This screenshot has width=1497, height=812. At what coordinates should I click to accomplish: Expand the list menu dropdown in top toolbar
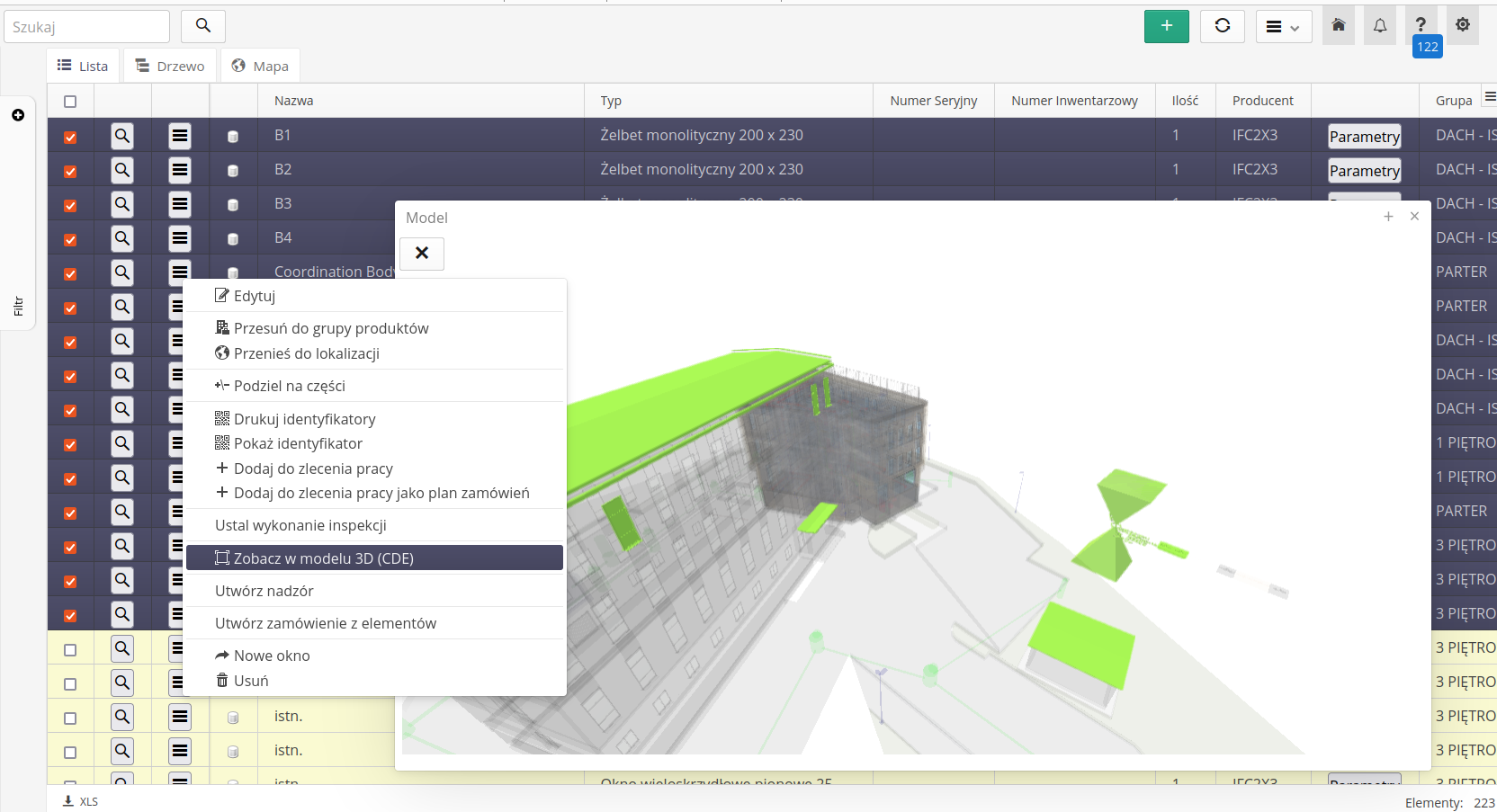1283,27
